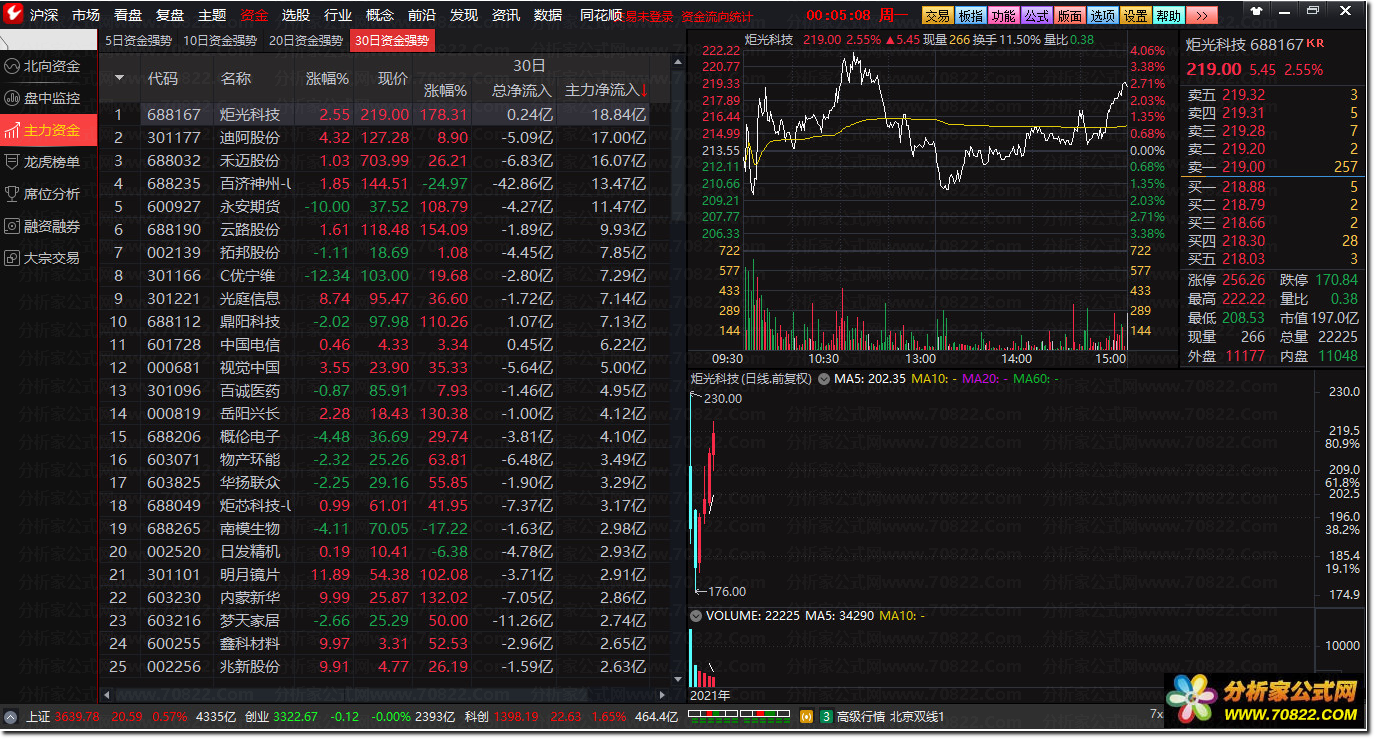Open the table column menu triangle
This screenshot has width=1376, height=739.
(120, 78)
